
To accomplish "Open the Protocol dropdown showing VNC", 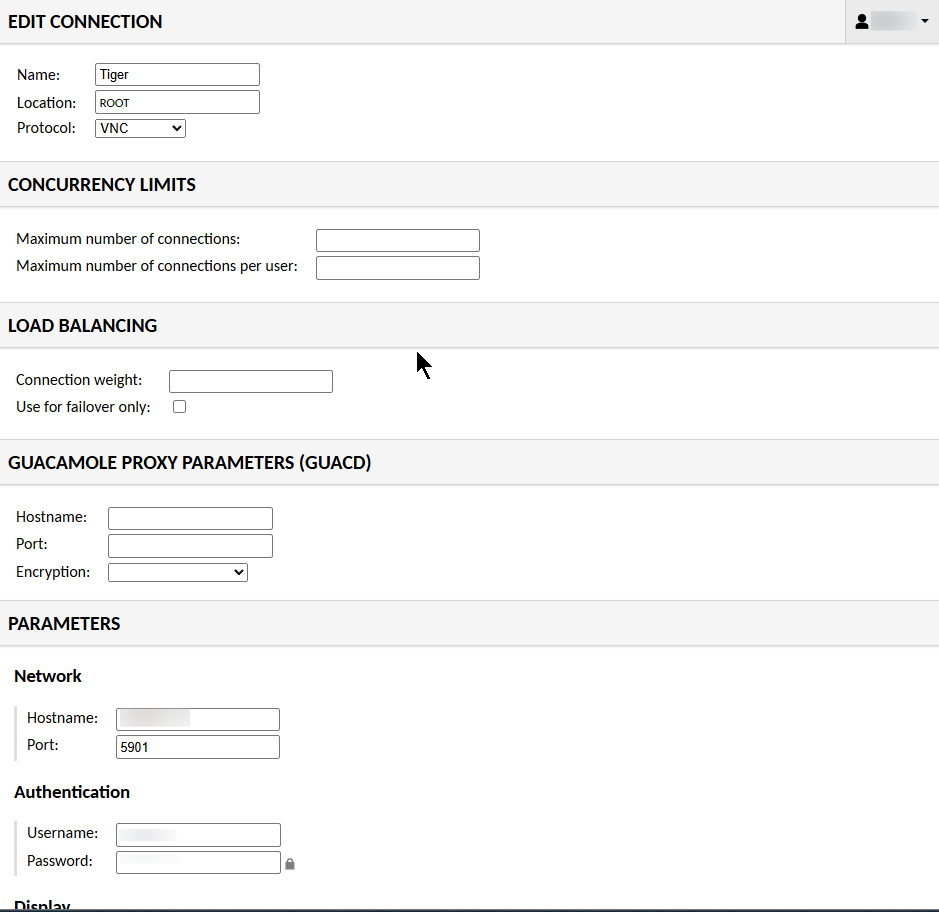I will tap(140, 128).
